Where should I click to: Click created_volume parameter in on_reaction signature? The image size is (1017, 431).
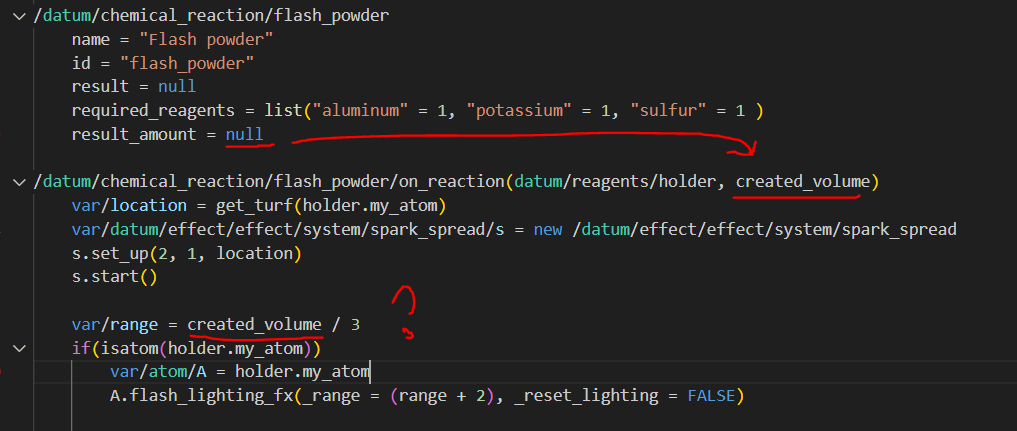coord(801,182)
